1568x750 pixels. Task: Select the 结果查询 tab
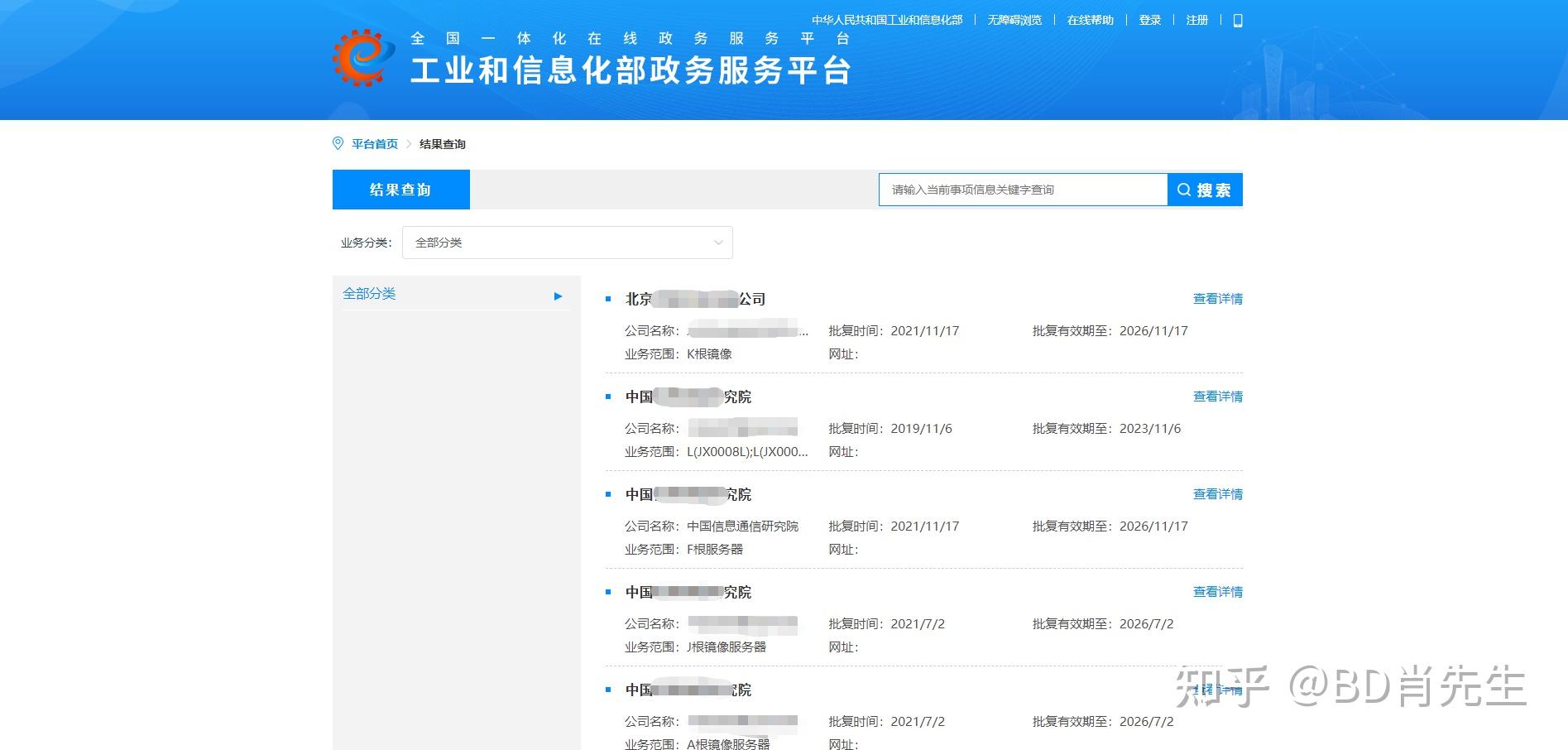400,189
